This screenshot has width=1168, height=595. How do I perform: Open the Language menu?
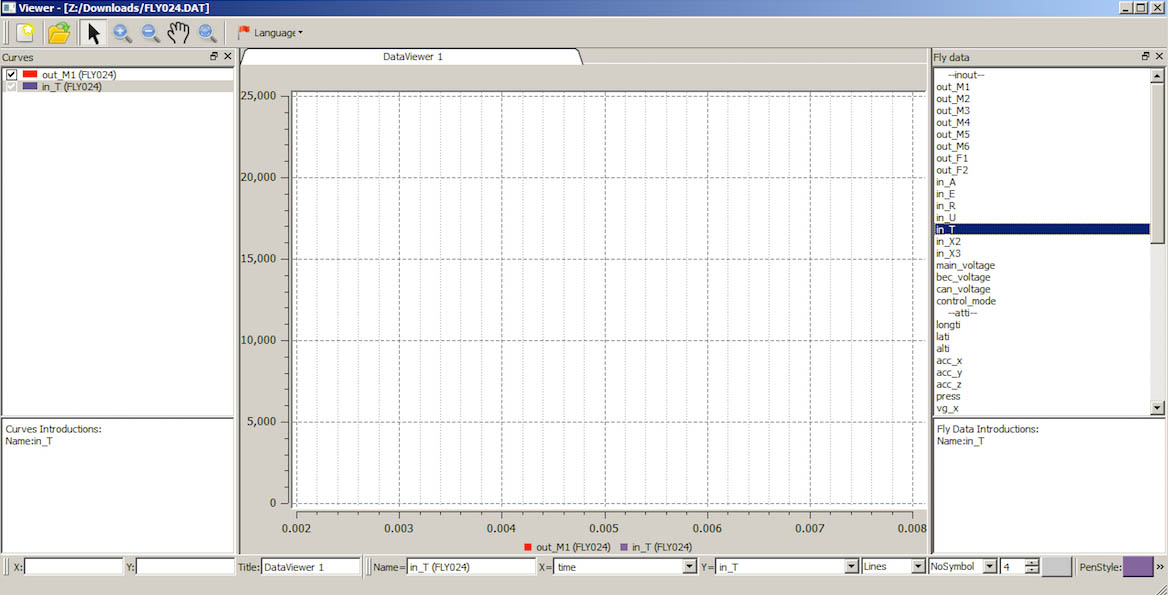[x=270, y=33]
